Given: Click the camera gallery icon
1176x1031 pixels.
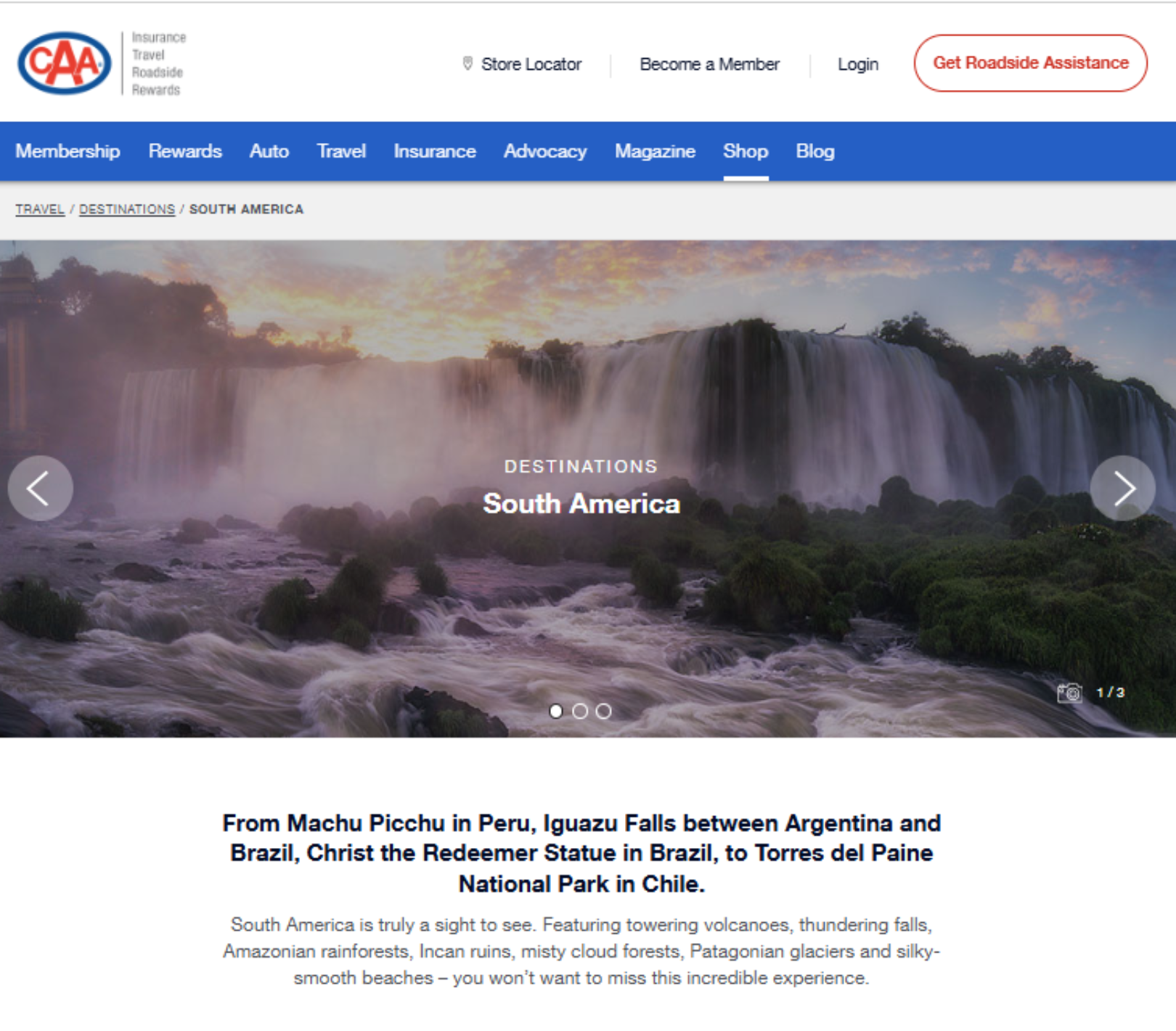Looking at the screenshot, I should coord(1069,693).
